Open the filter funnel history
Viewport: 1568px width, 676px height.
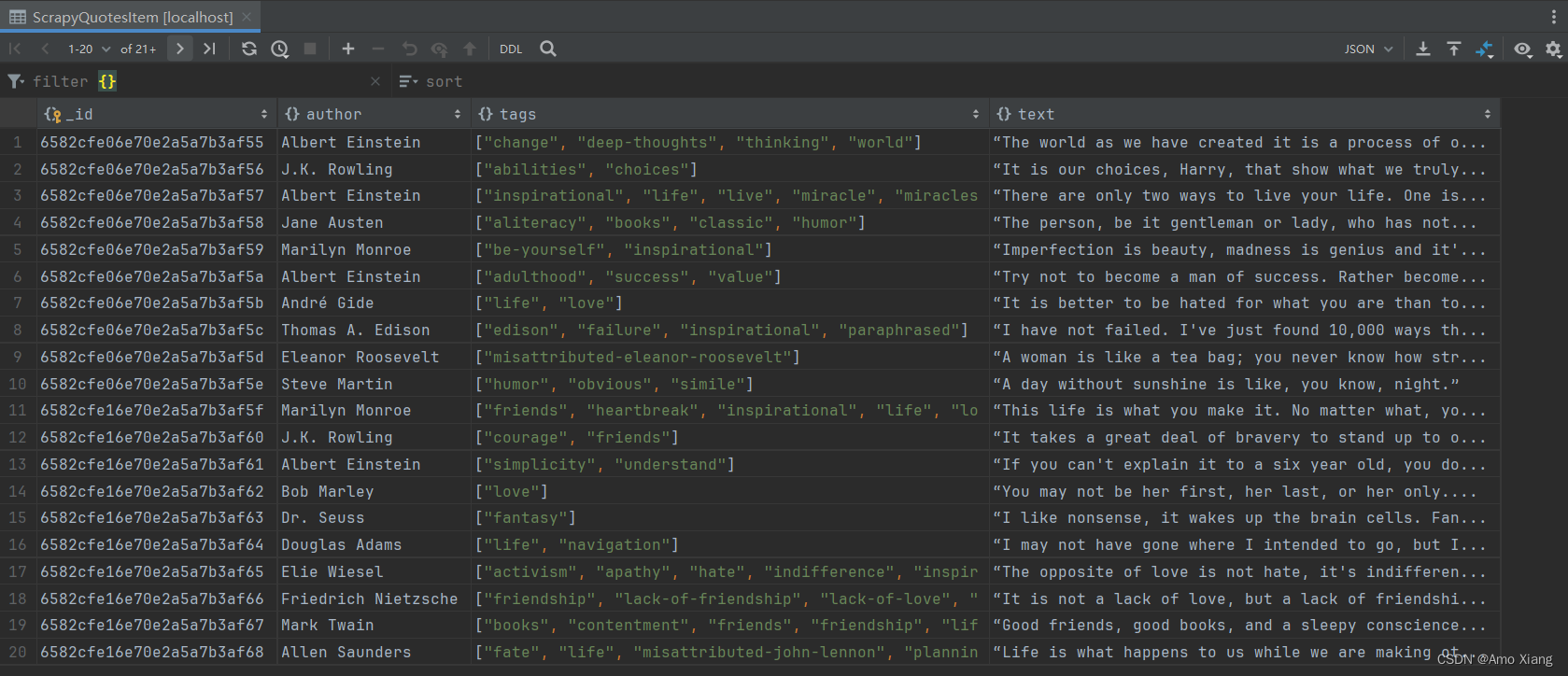pos(16,81)
